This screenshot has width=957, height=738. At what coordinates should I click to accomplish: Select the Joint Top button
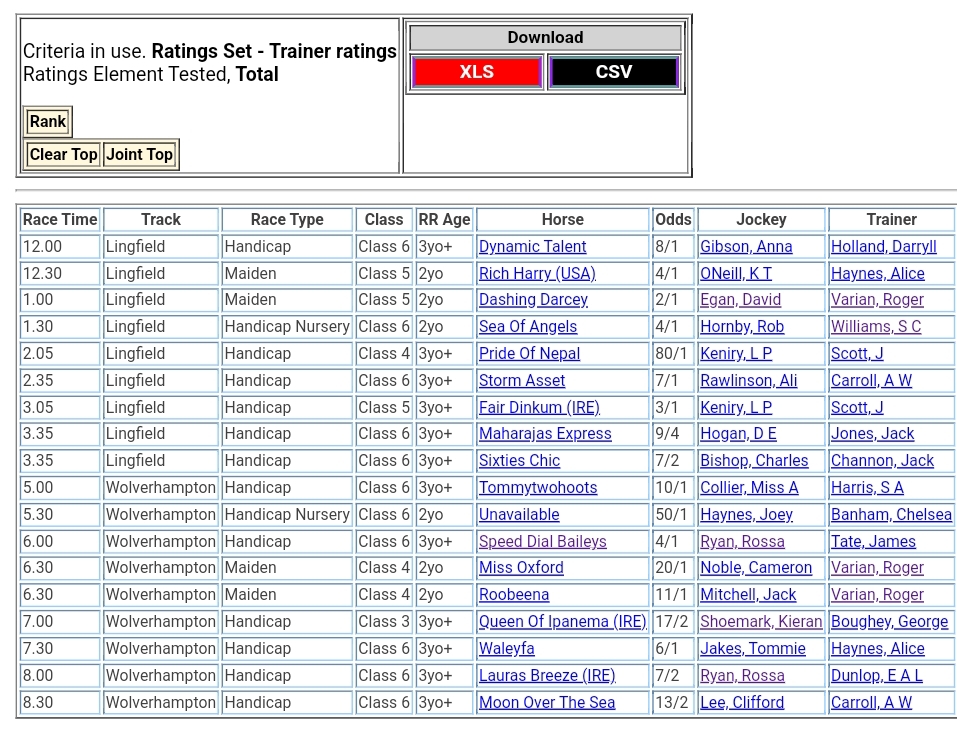point(140,155)
